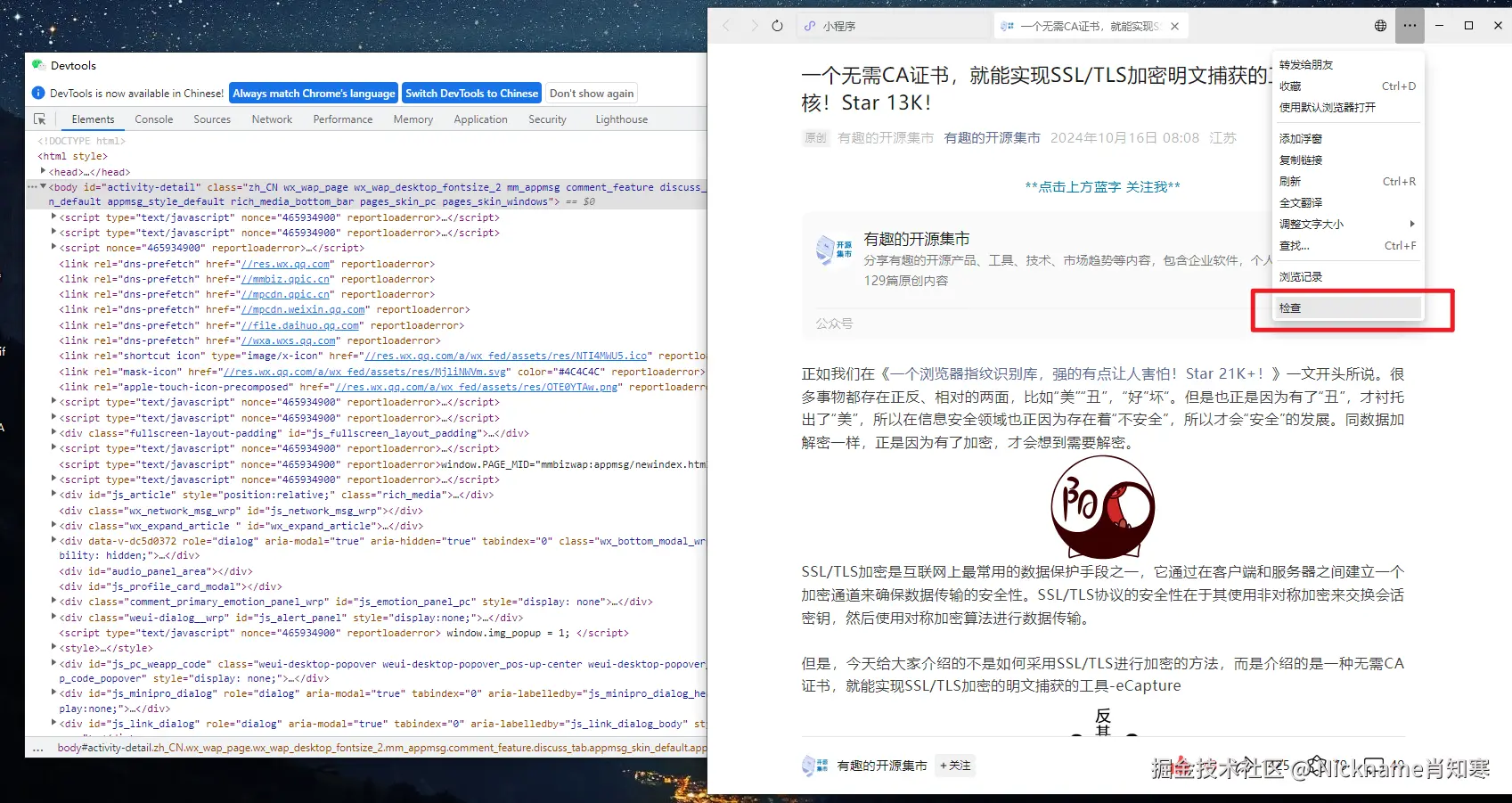Open 浏览记录 from the menu
The width and height of the screenshot is (1512, 803).
(1348, 277)
